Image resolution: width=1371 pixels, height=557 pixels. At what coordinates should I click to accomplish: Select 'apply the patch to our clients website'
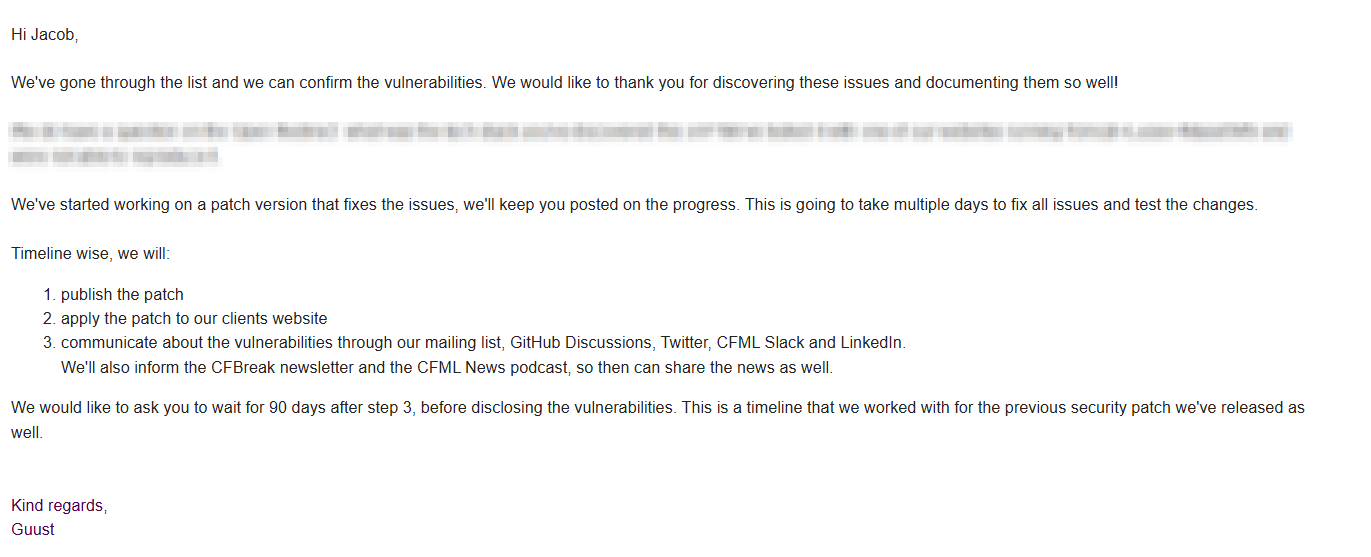click(194, 318)
